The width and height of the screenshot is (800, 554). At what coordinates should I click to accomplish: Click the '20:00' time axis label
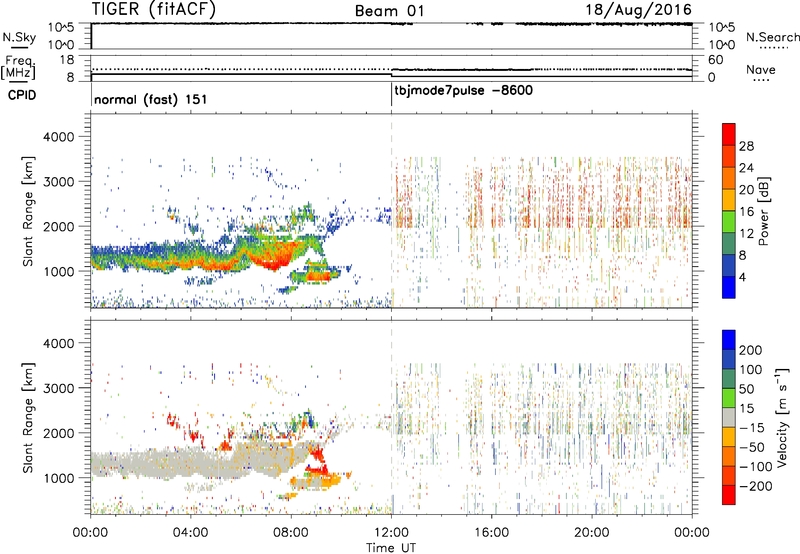(x=592, y=533)
